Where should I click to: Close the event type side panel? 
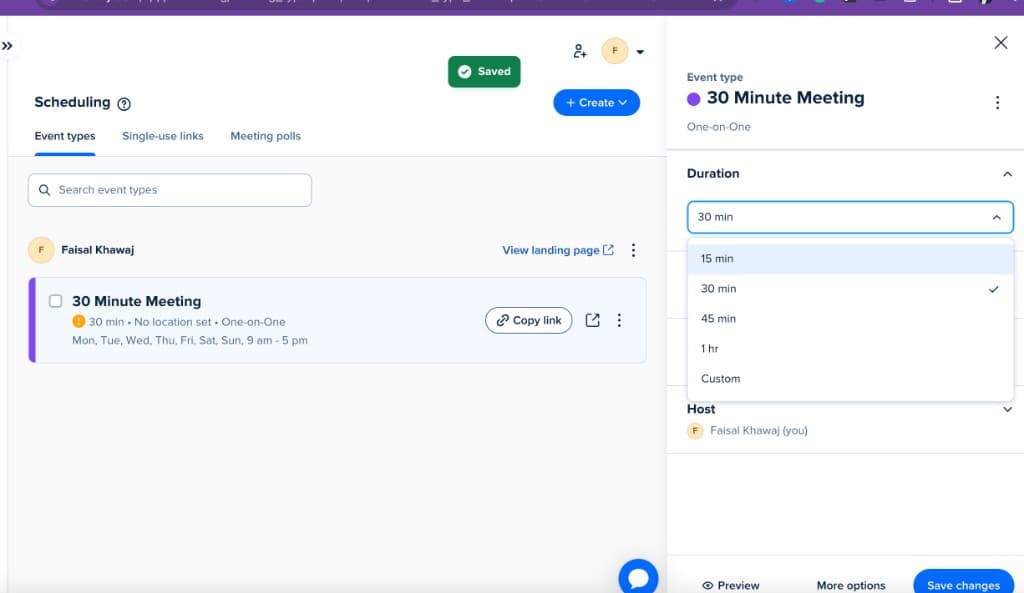[x=1000, y=43]
